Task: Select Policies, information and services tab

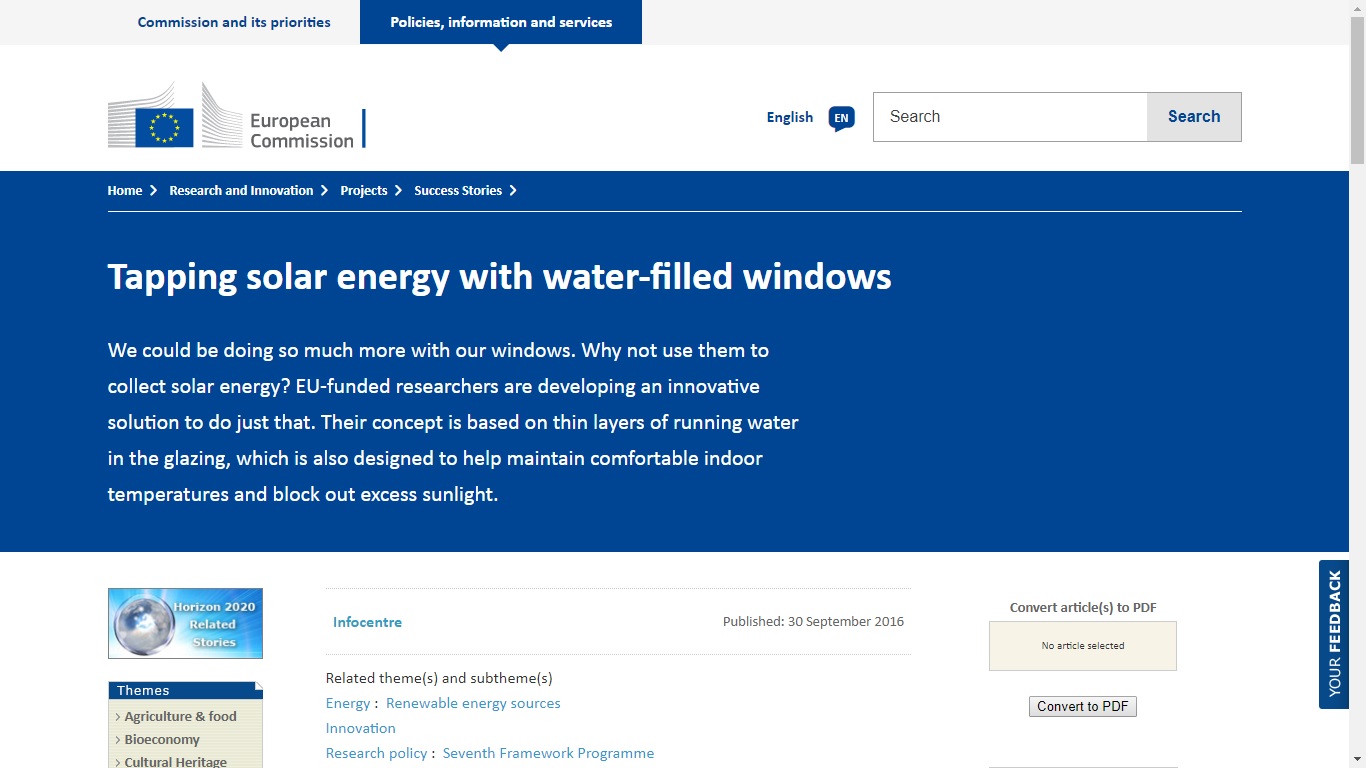Action: (501, 22)
